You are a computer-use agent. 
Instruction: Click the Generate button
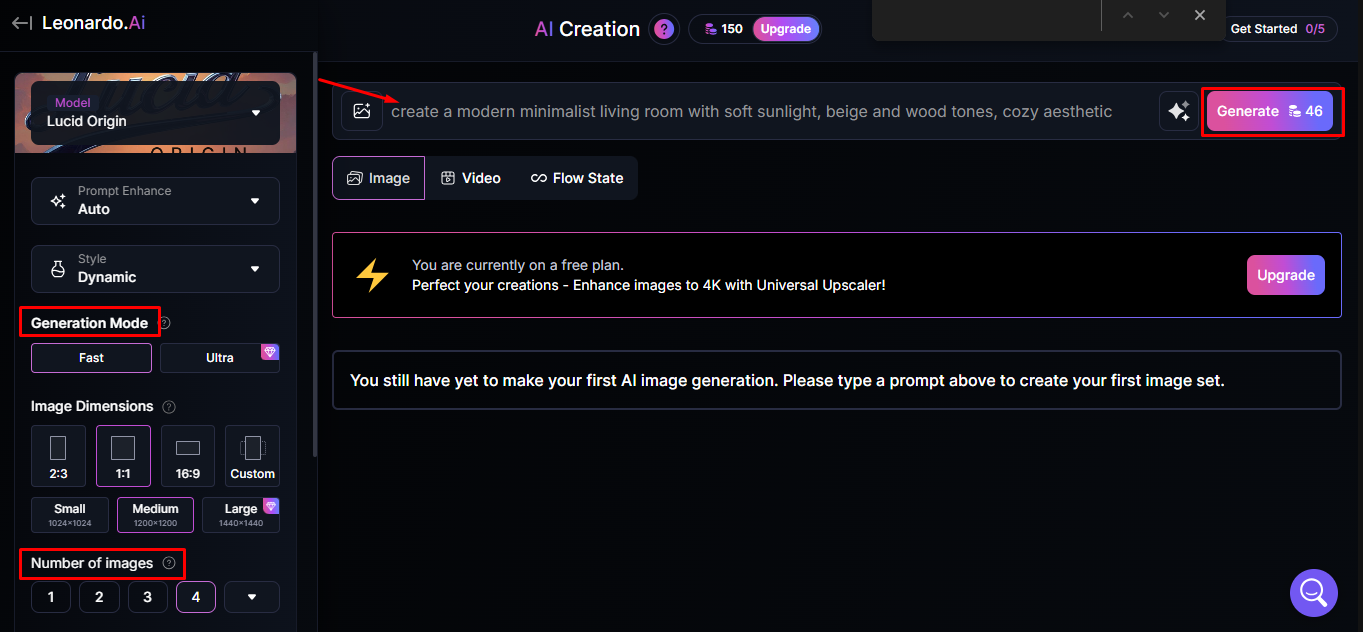(x=1268, y=111)
